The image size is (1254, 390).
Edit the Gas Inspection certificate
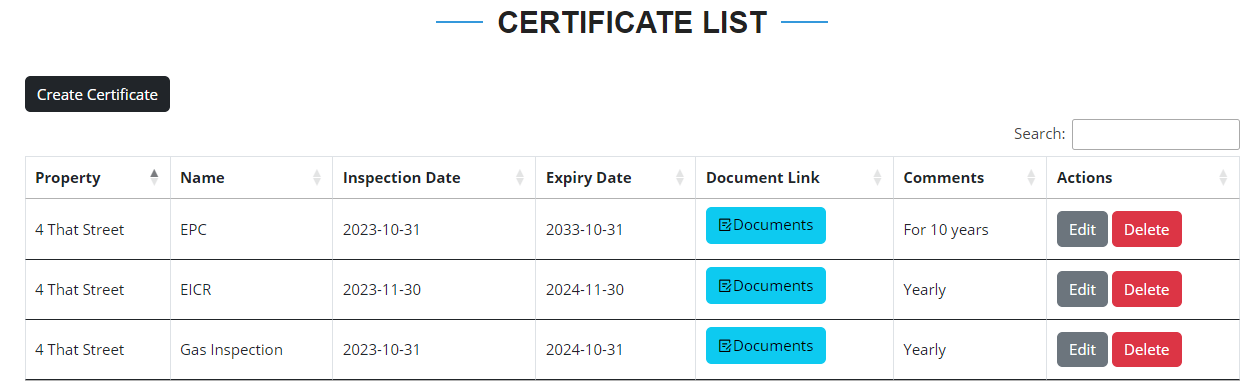pyautogui.click(x=1082, y=350)
